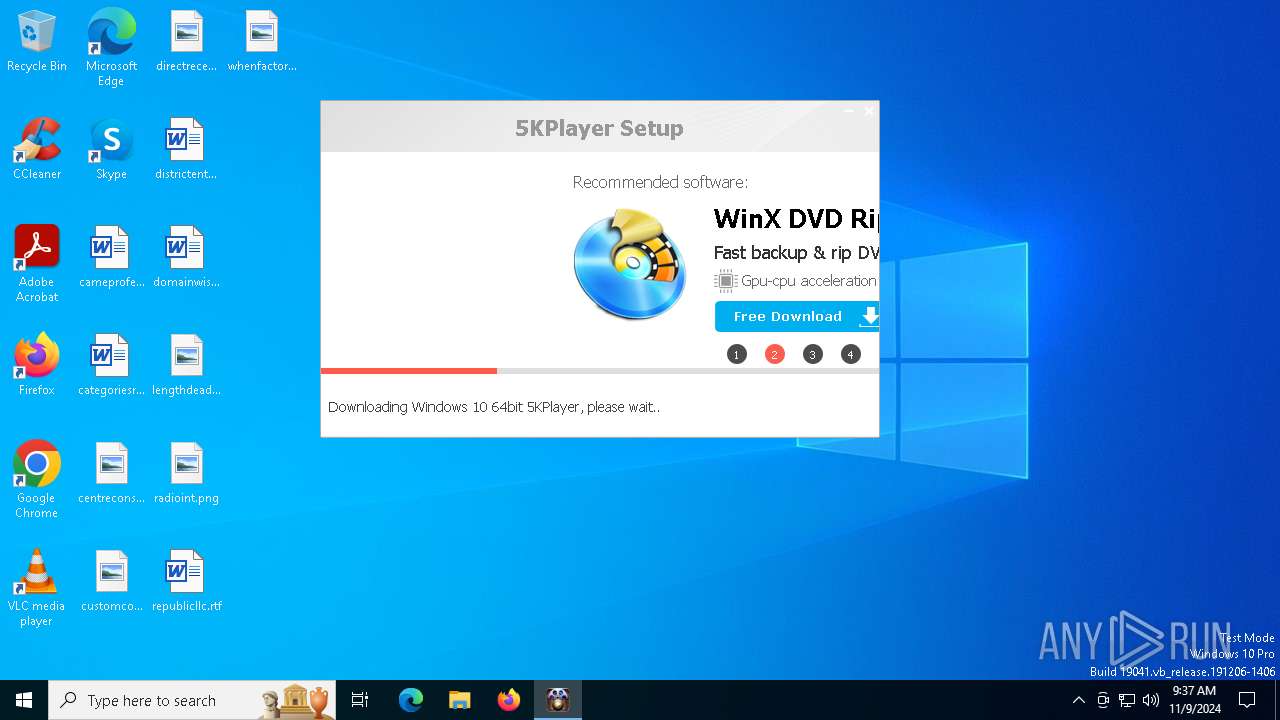Select the customco... image file
Screen dimensions: 1280x720
[x=111, y=581]
